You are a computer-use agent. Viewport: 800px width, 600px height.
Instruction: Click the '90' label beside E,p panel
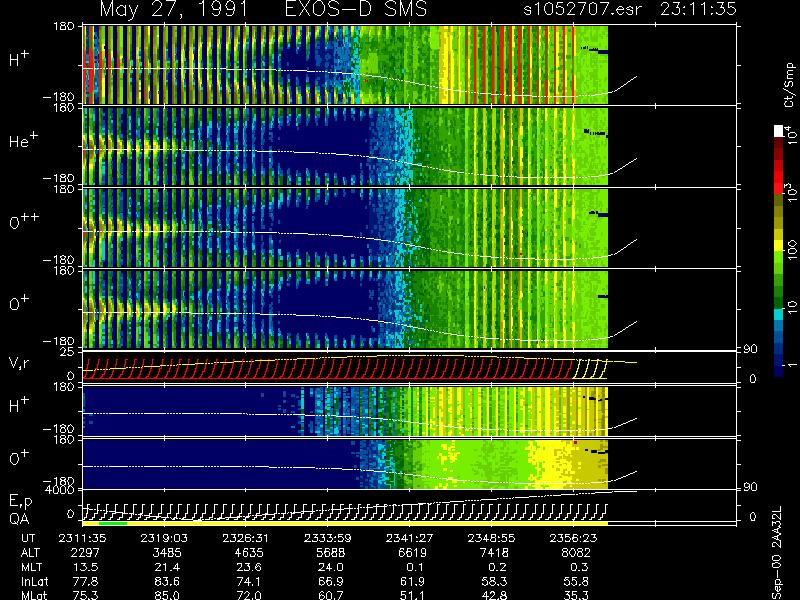click(x=751, y=488)
